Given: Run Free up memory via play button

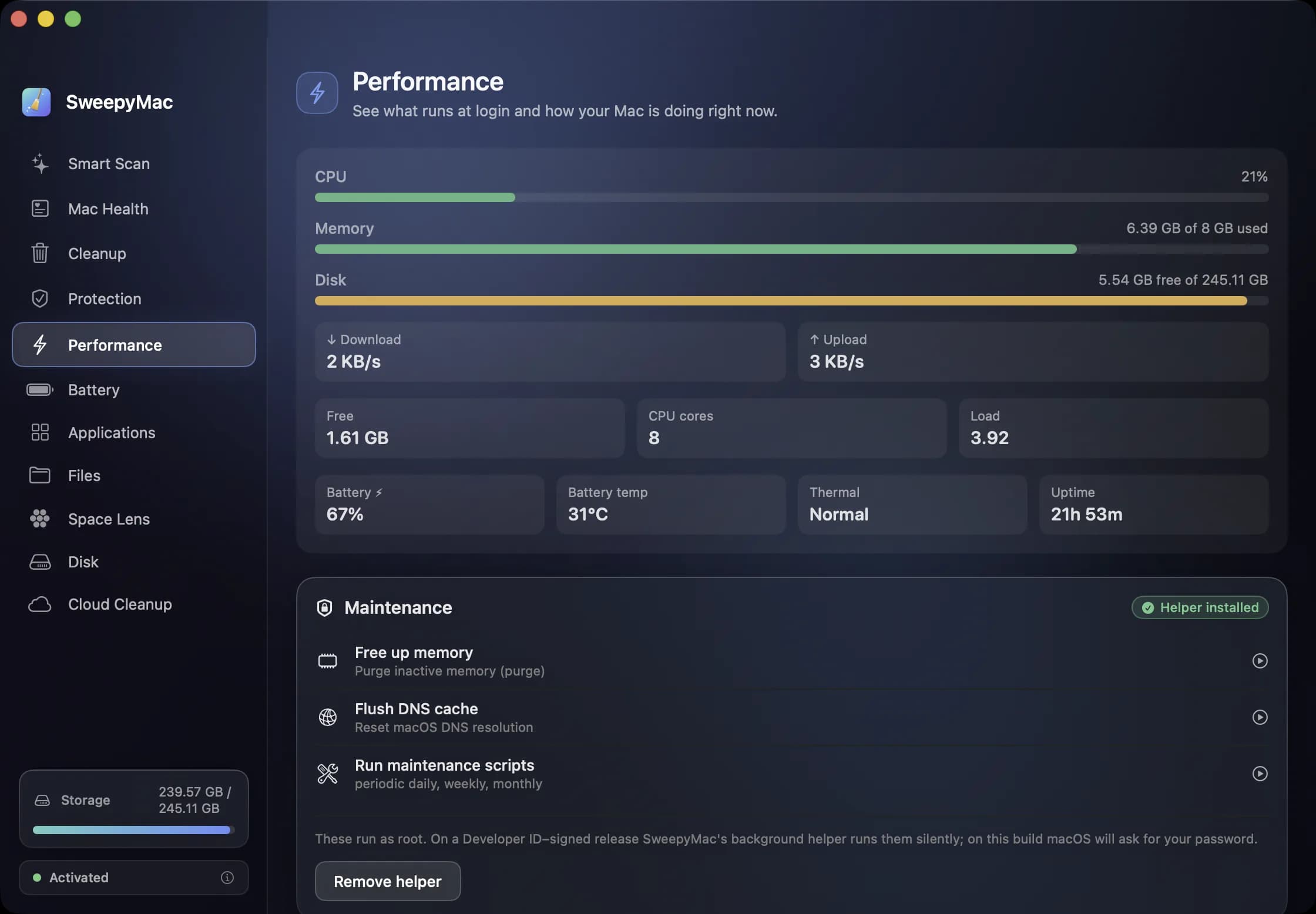Looking at the screenshot, I should pos(1260,661).
